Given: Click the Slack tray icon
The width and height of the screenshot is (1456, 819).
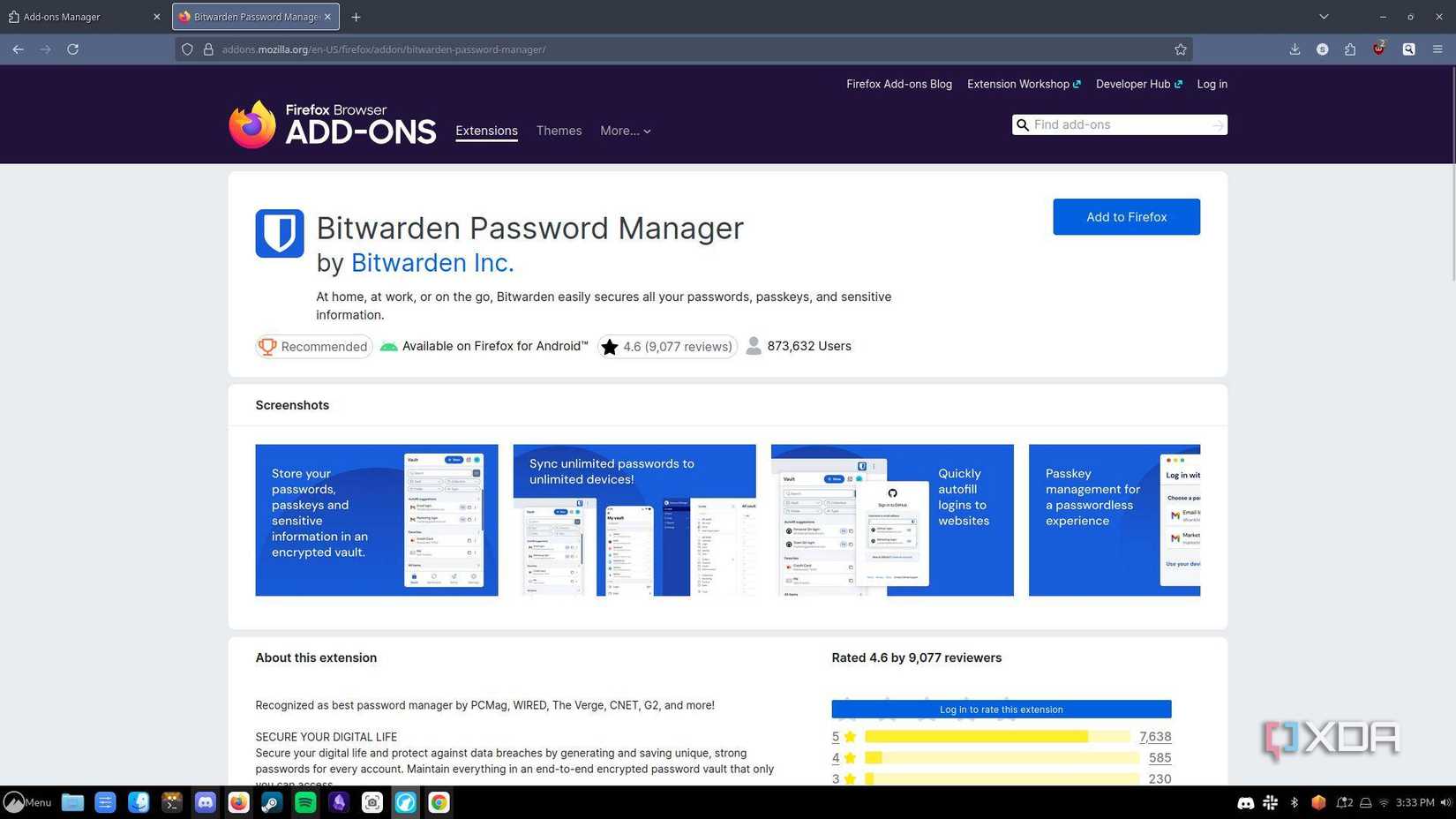Looking at the screenshot, I should point(1270,802).
